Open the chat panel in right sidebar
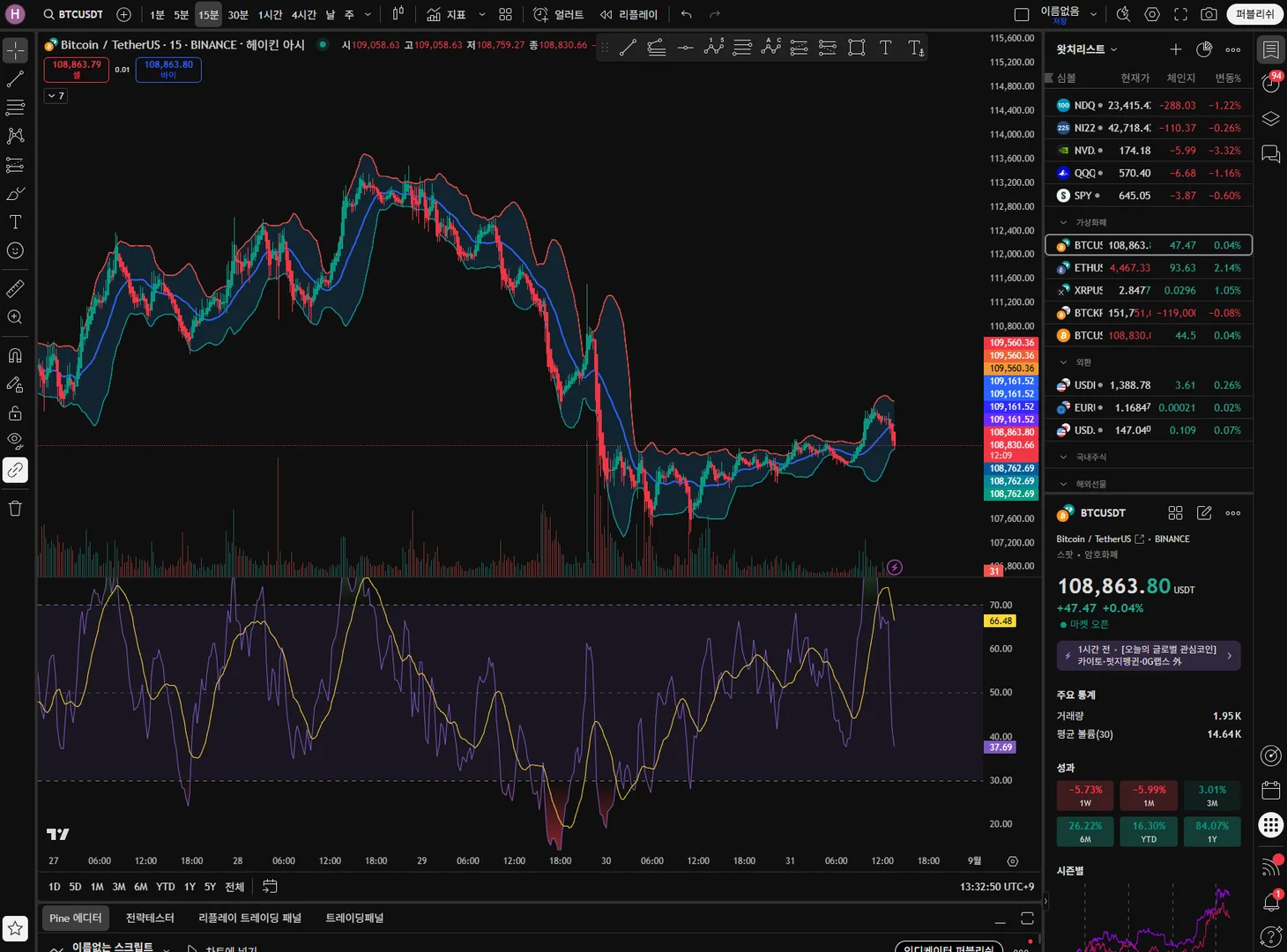 pyautogui.click(x=1271, y=154)
